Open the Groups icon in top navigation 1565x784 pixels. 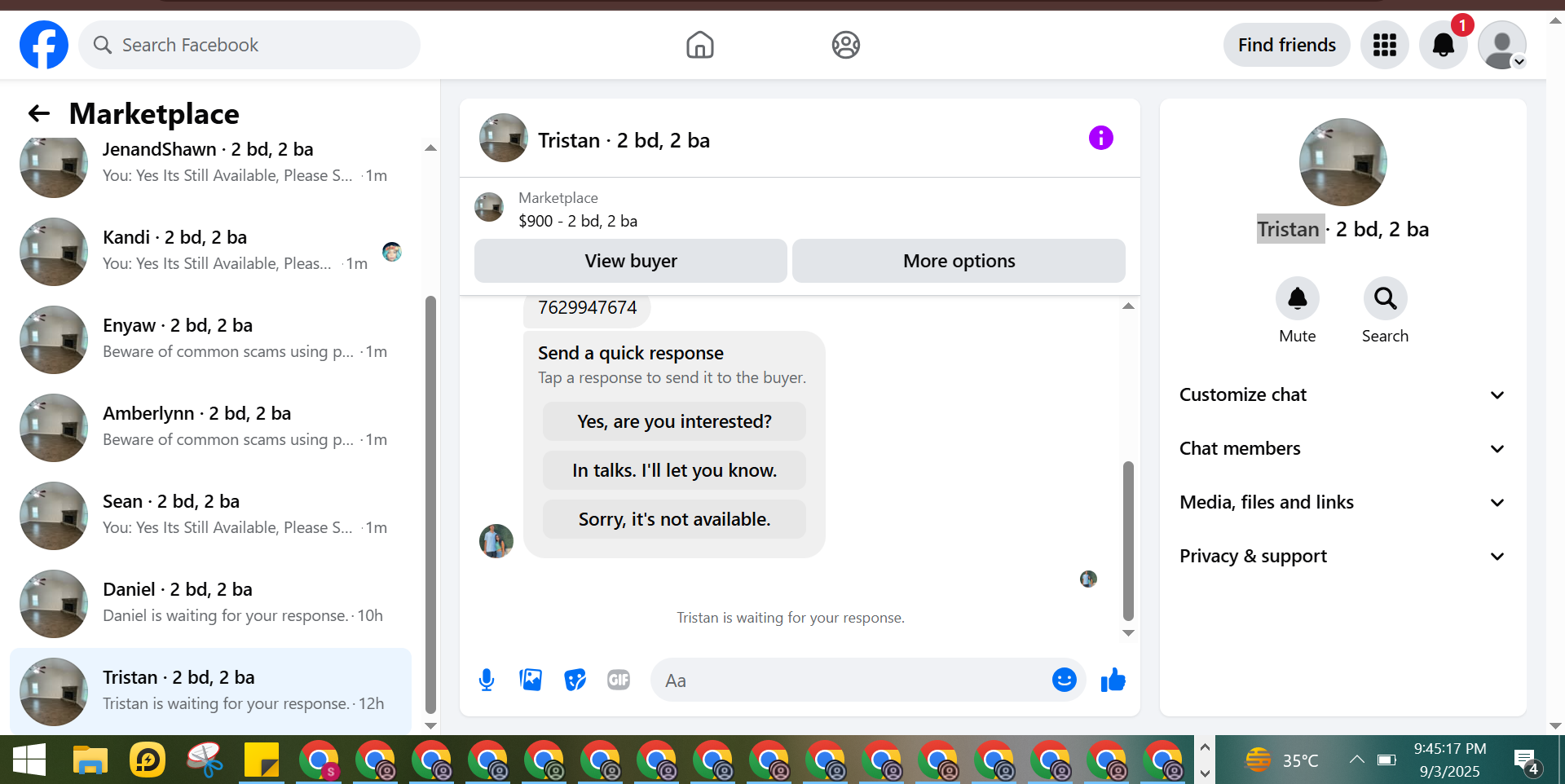[x=846, y=45]
